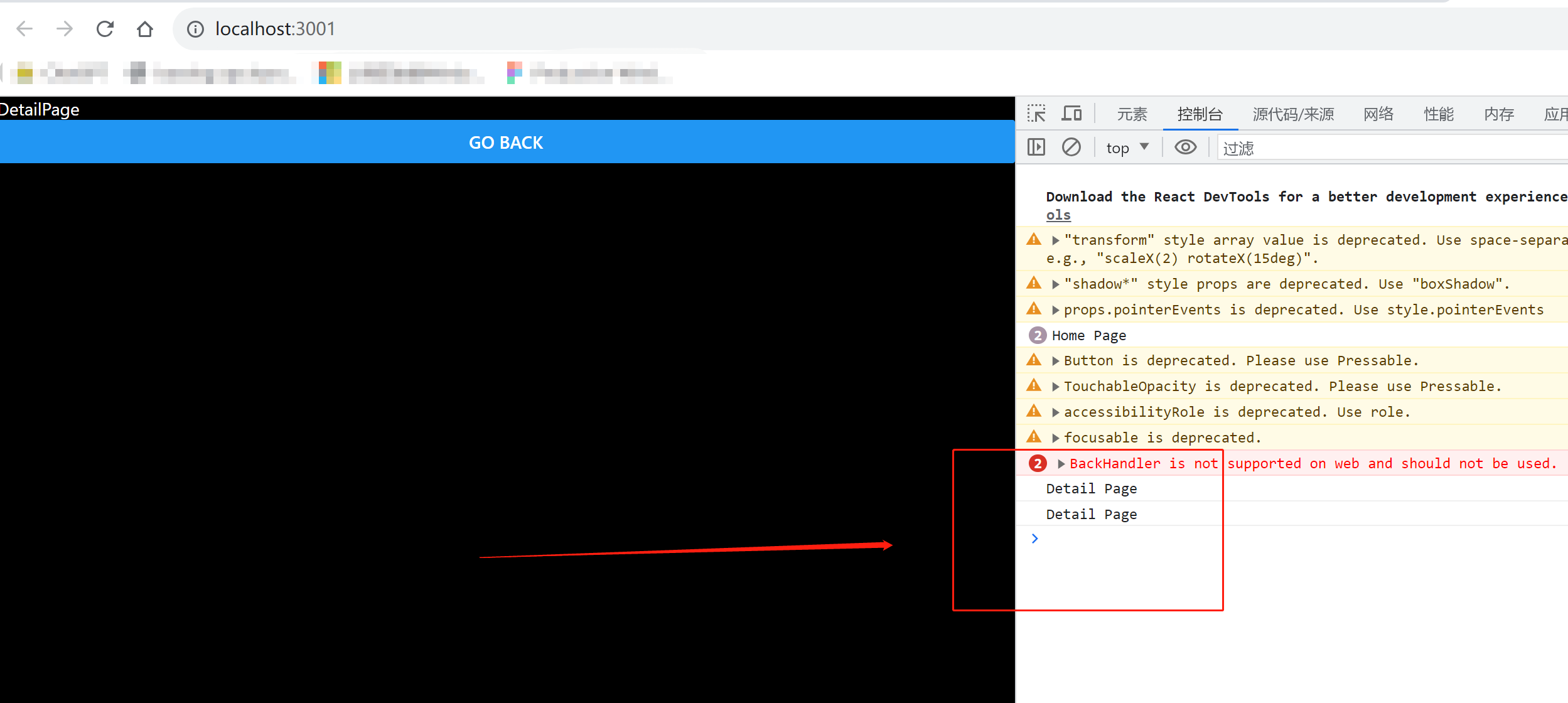The height and width of the screenshot is (703, 1568).
Task: Toggle the device emulation mode icon
Action: tap(1072, 114)
